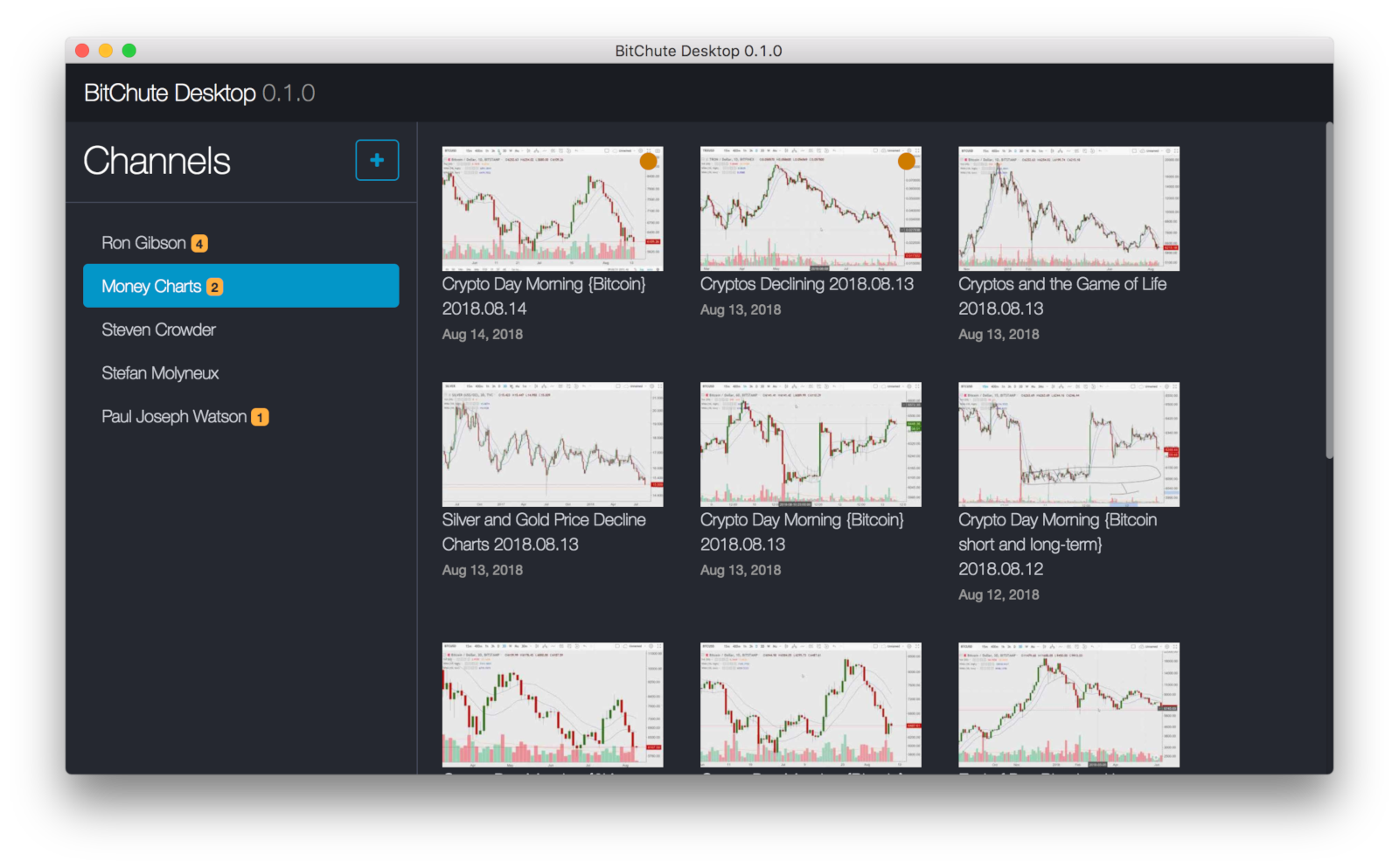This screenshot has height=868, width=1399.
Task: Click the Money Charts unread badge 2
Action: click(214, 287)
